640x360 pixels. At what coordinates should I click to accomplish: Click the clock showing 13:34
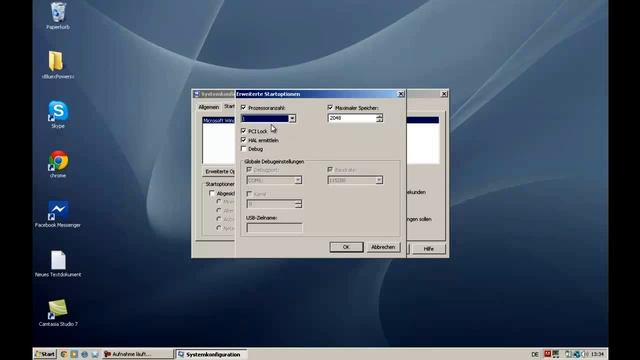click(597, 354)
